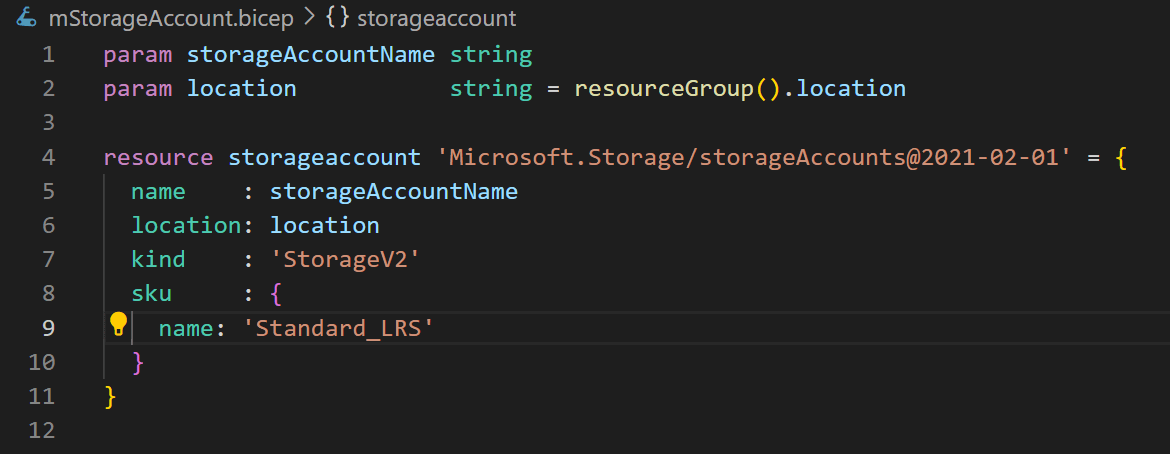Click the curly braces symbol icon in breadcrumb
Viewport: 1170px width, 454px height.
337,19
